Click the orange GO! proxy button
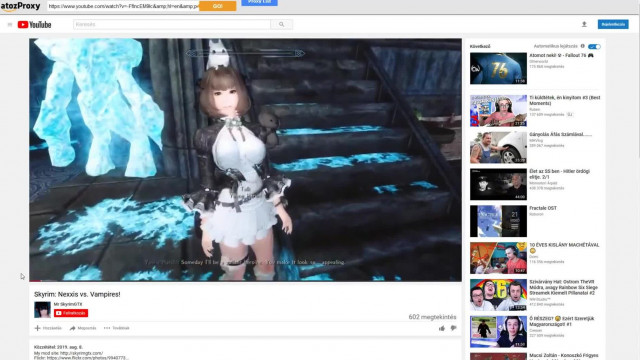Image resolution: width=640 pixels, height=360 pixels. point(218,6)
